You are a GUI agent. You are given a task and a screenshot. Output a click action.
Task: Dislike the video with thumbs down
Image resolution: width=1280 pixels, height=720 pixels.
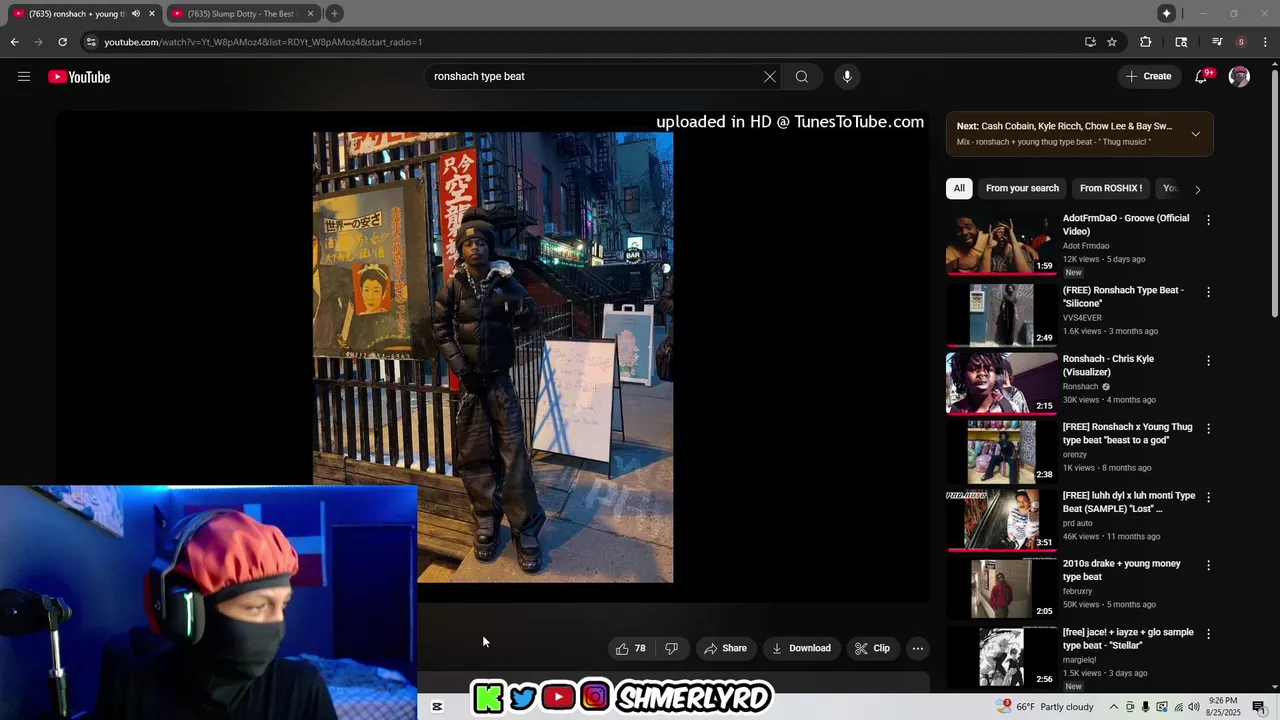(671, 648)
